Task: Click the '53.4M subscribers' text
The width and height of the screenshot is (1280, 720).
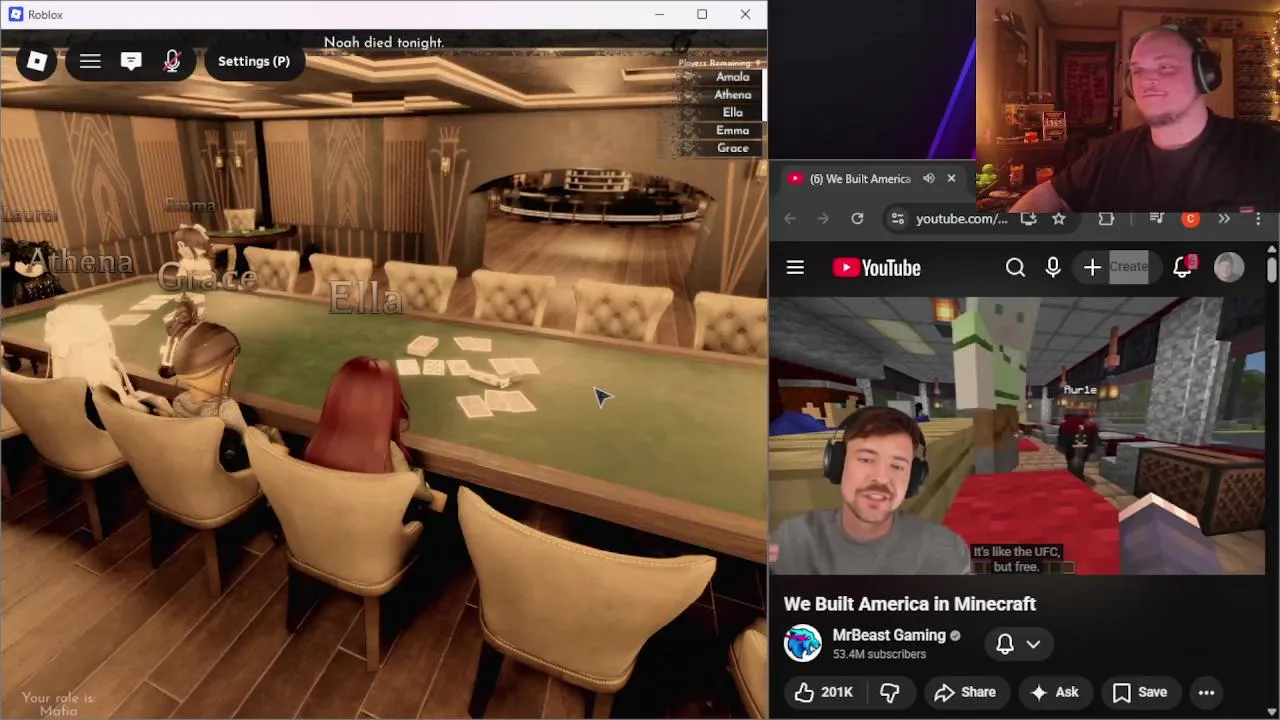Action: 879,654
